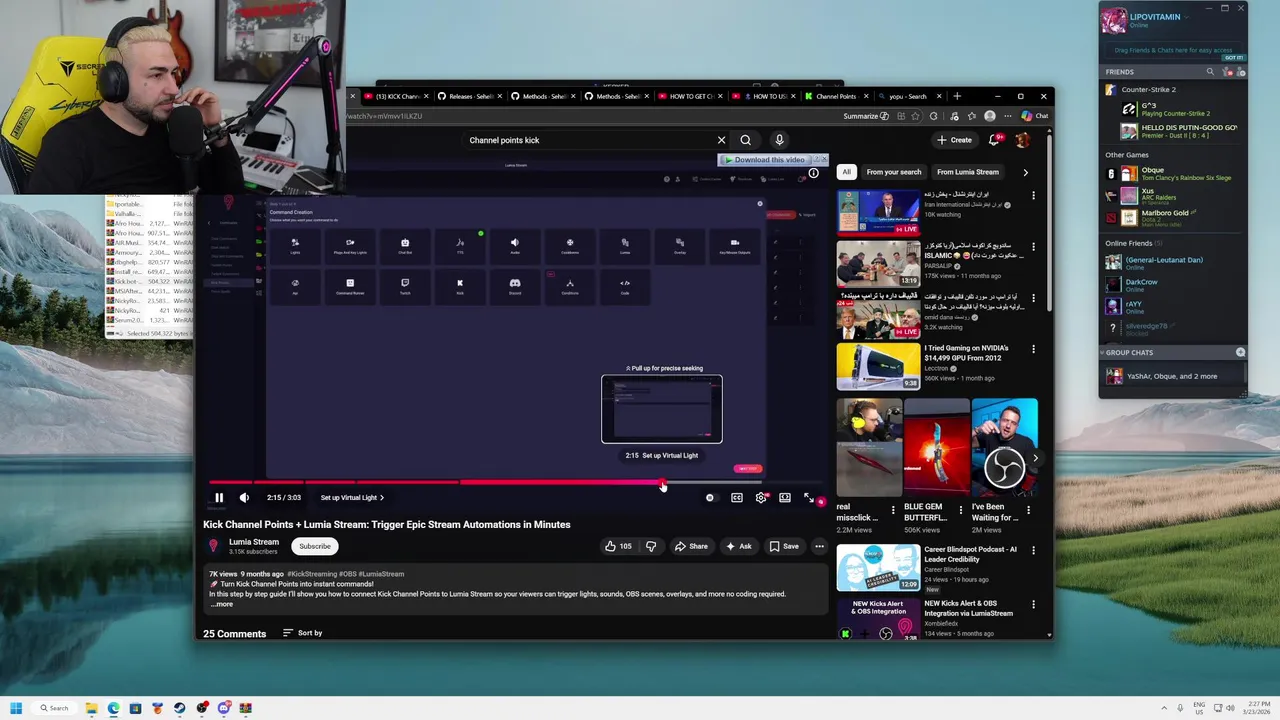Expand description with '...more'
The height and width of the screenshot is (720, 1280).
(221, 604)
